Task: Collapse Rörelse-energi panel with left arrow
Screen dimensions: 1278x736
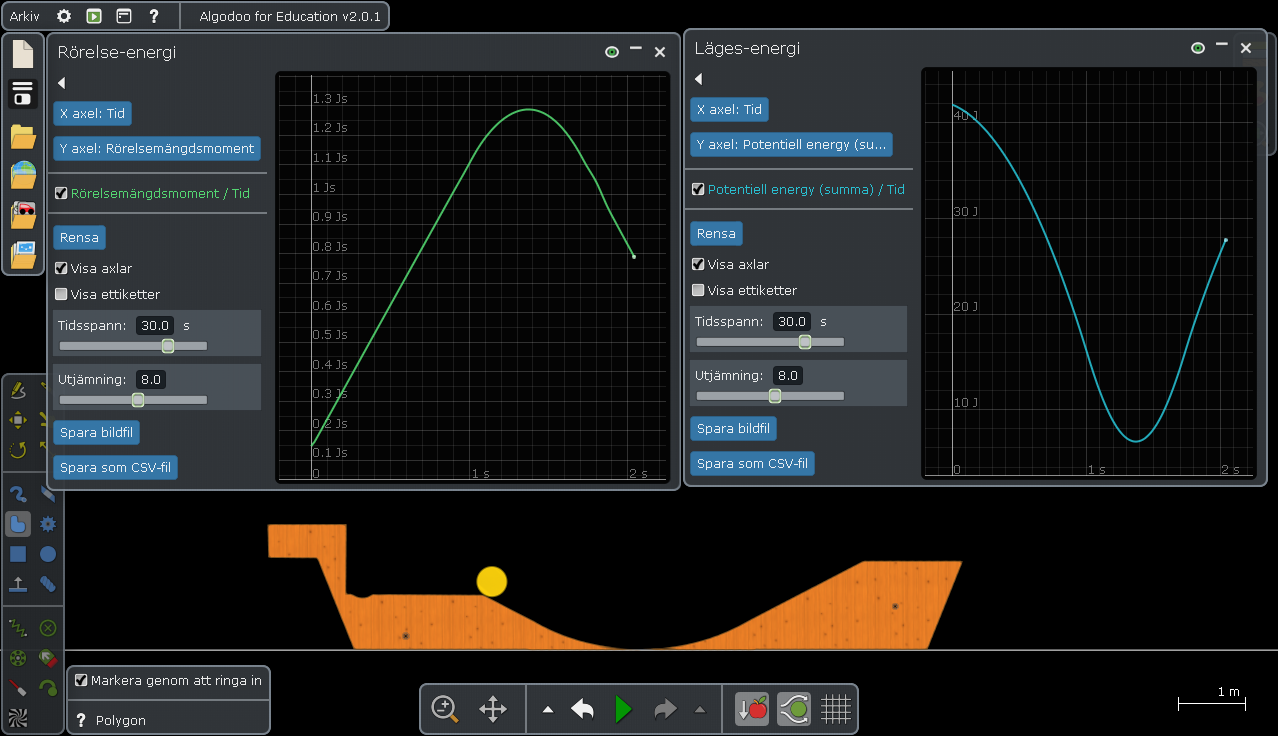Action: tap(61, 83)
